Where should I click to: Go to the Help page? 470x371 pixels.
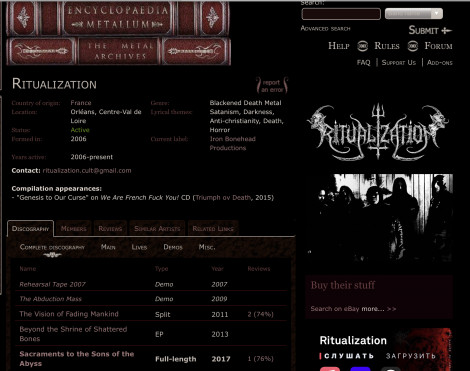click(x=339, y=46)
